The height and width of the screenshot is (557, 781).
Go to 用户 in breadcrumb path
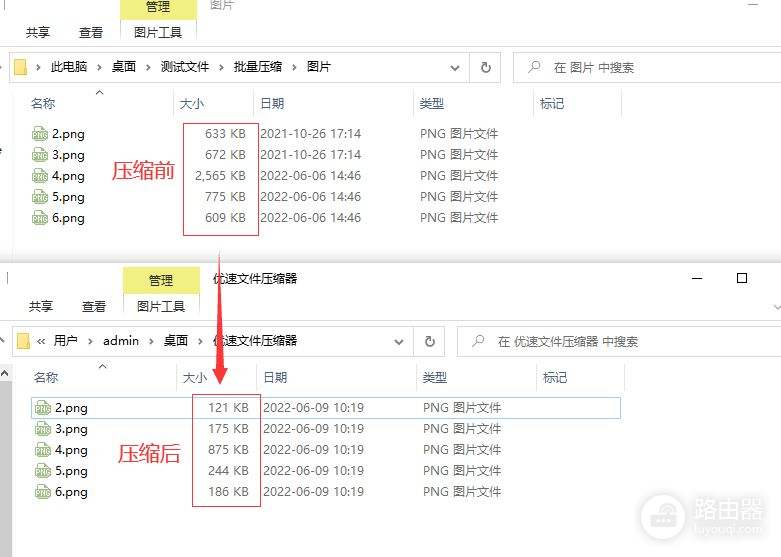pos(66,341)
